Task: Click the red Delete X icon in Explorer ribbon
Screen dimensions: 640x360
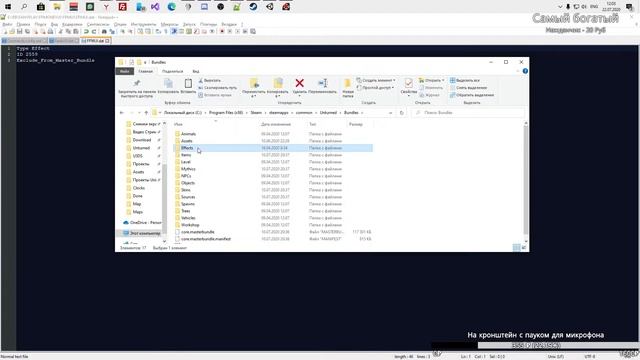Action: click(x=299, y=83)
